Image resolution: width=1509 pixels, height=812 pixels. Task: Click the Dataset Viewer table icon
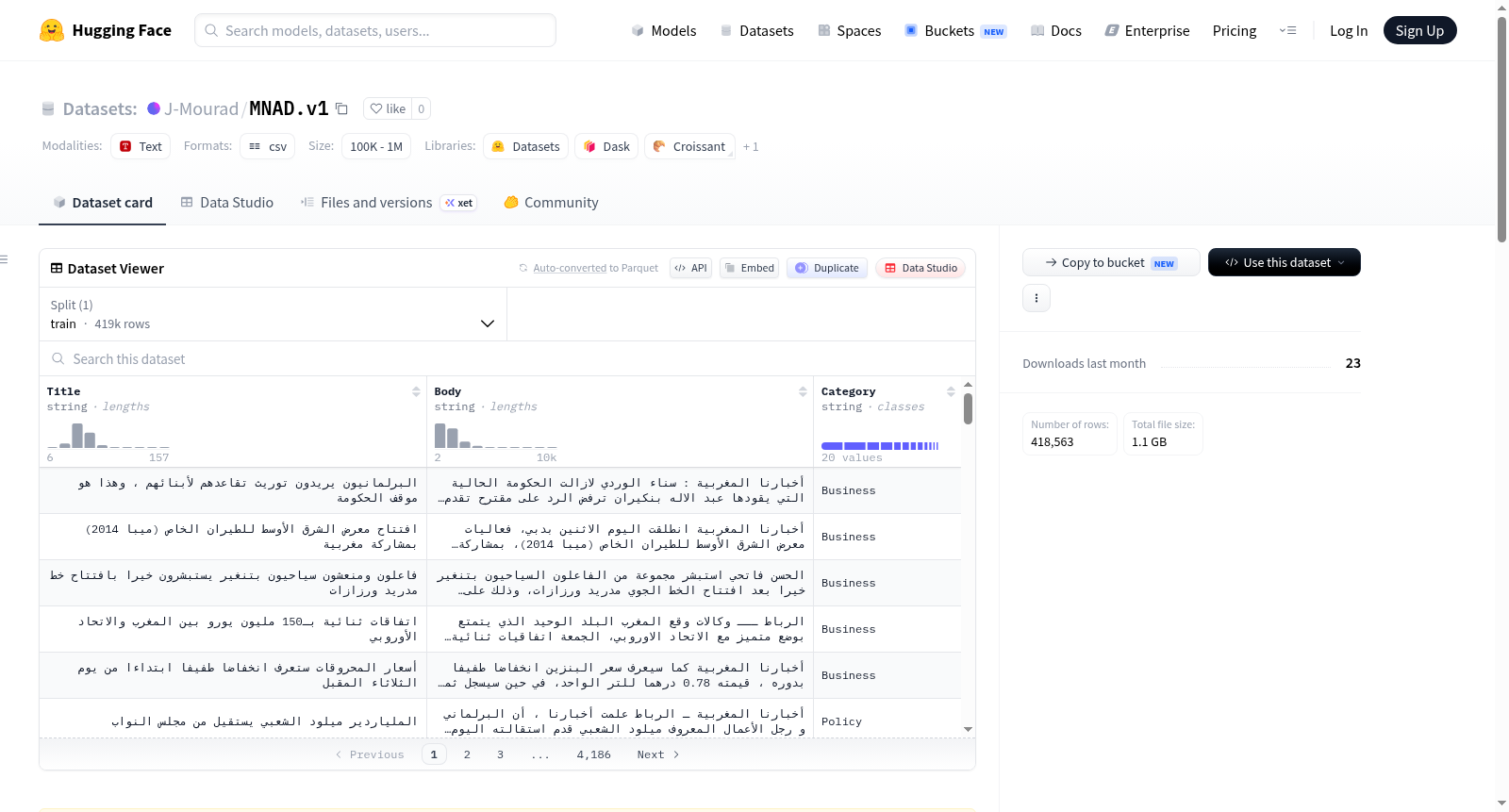[57, 268]
